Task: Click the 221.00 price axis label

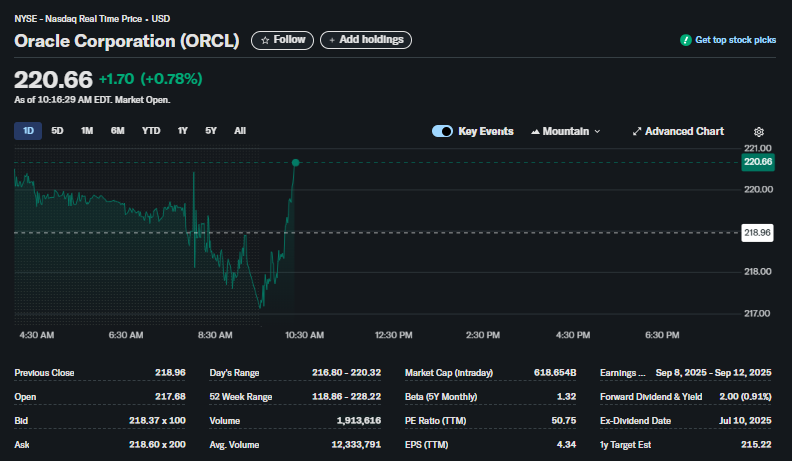Action: tap(758, 148)
